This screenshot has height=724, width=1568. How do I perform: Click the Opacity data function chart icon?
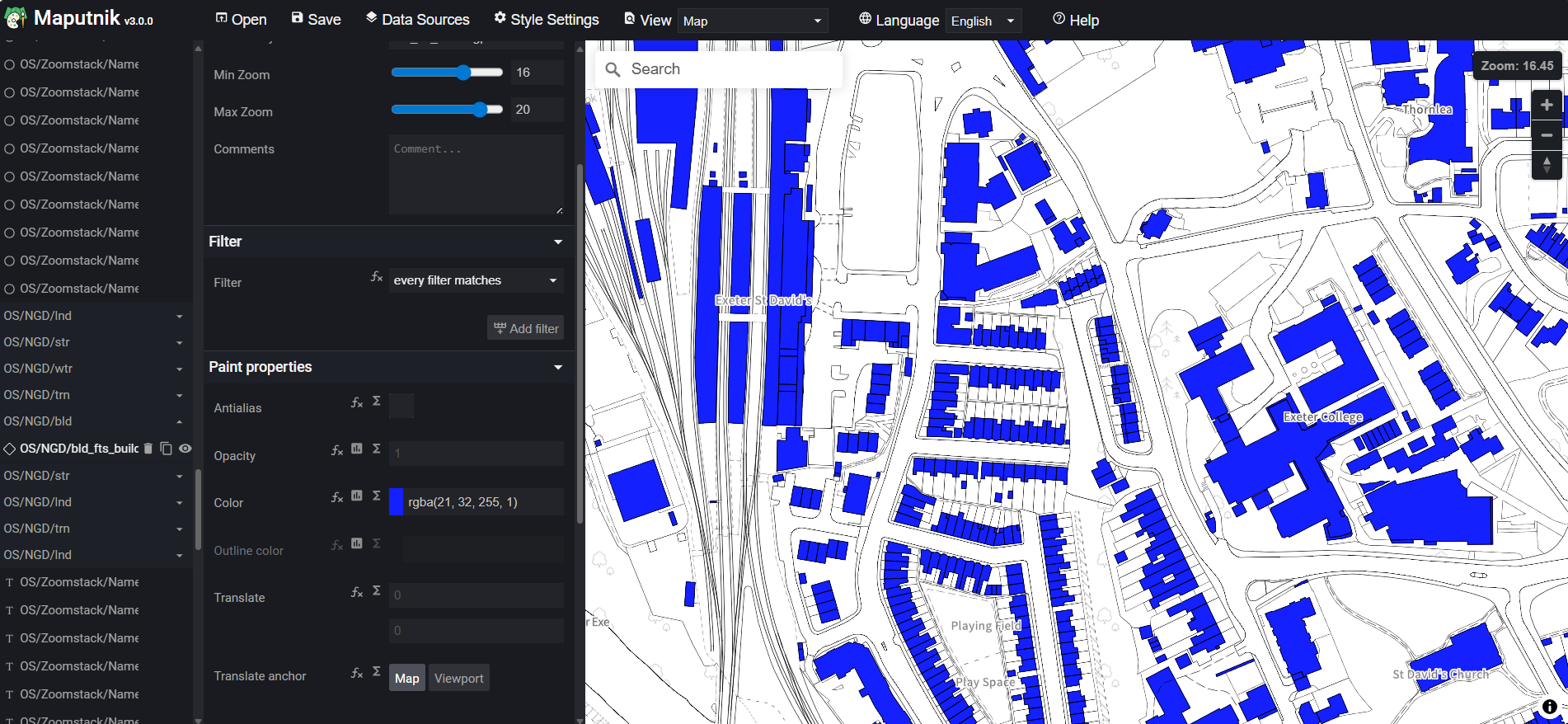click(x=357, y=449)
